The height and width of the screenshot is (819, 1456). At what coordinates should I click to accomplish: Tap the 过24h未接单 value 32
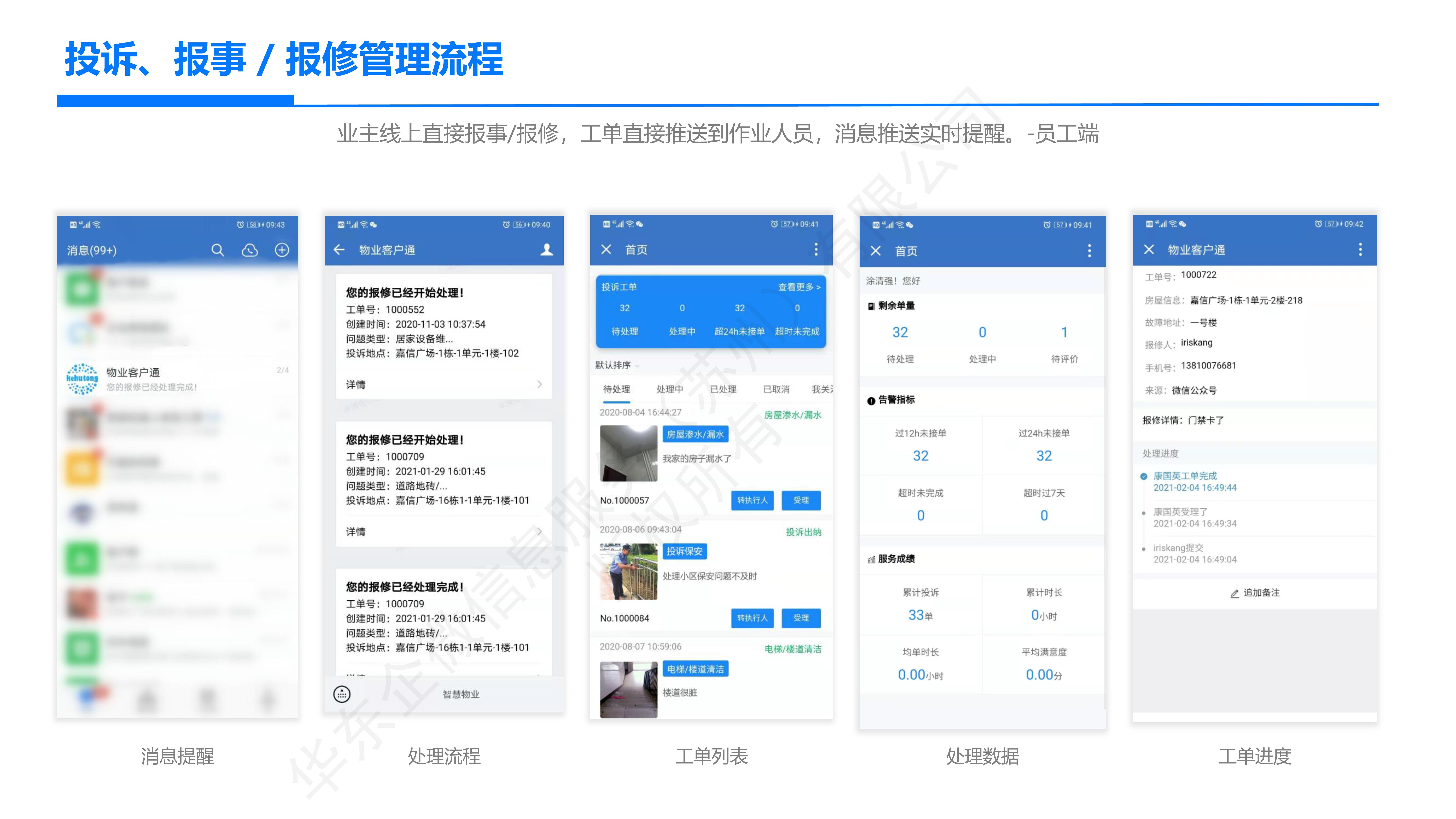(1044, 456)
